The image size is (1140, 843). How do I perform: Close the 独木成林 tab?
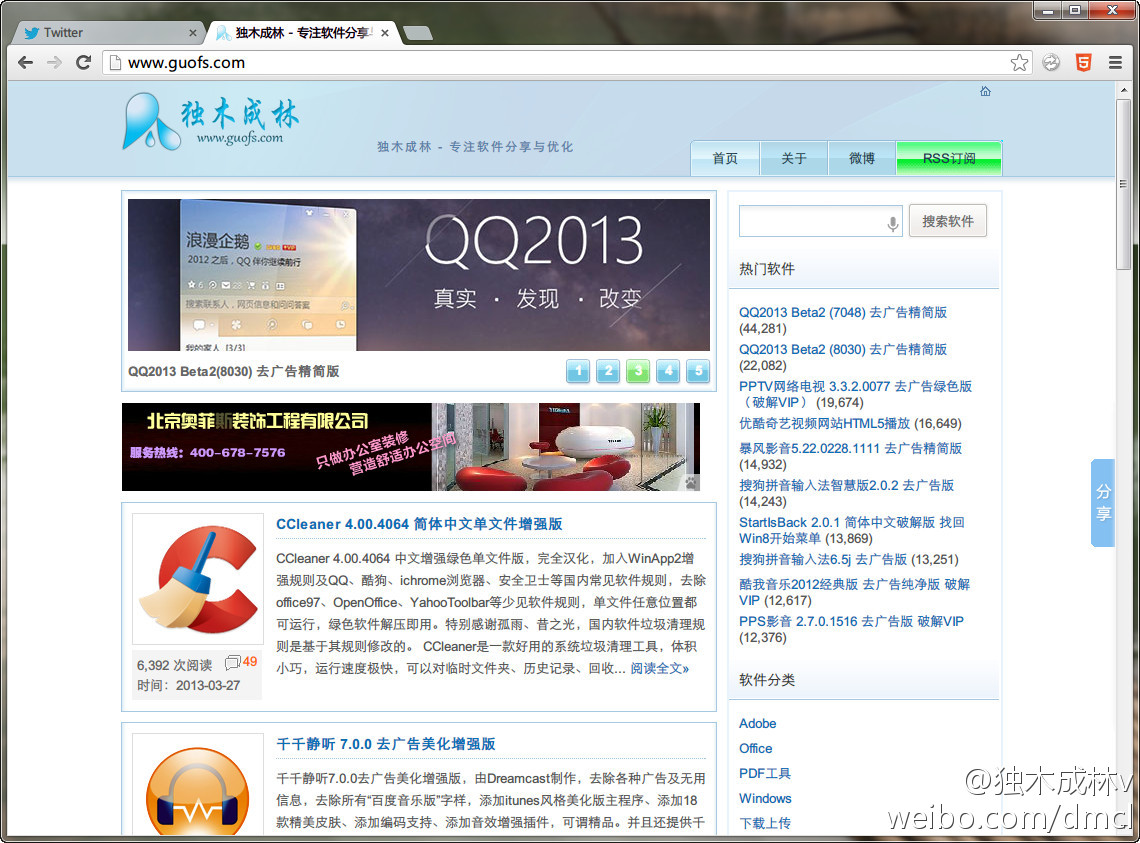click(385, 33)
